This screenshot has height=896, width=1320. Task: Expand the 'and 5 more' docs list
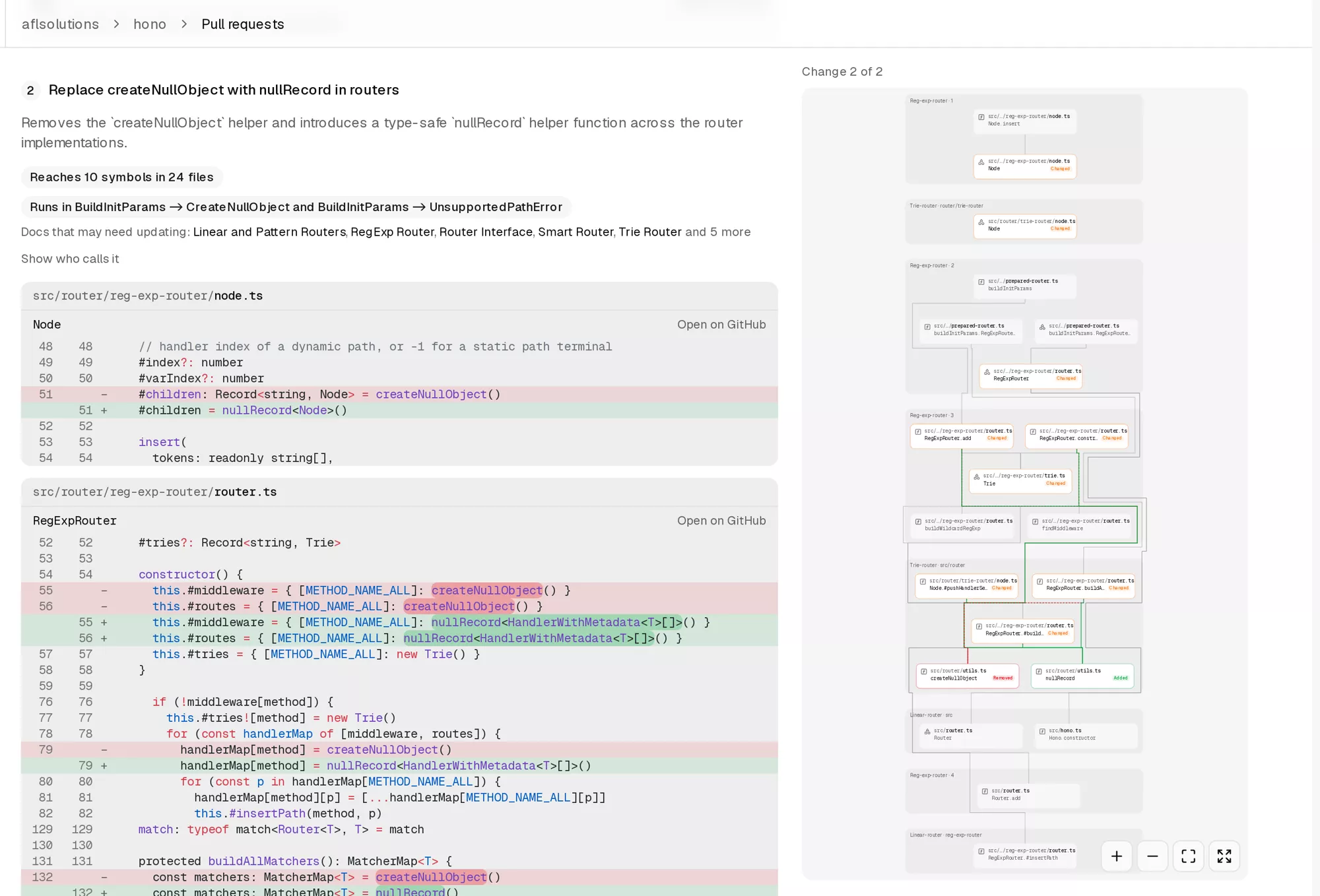(x=717, y=232)
